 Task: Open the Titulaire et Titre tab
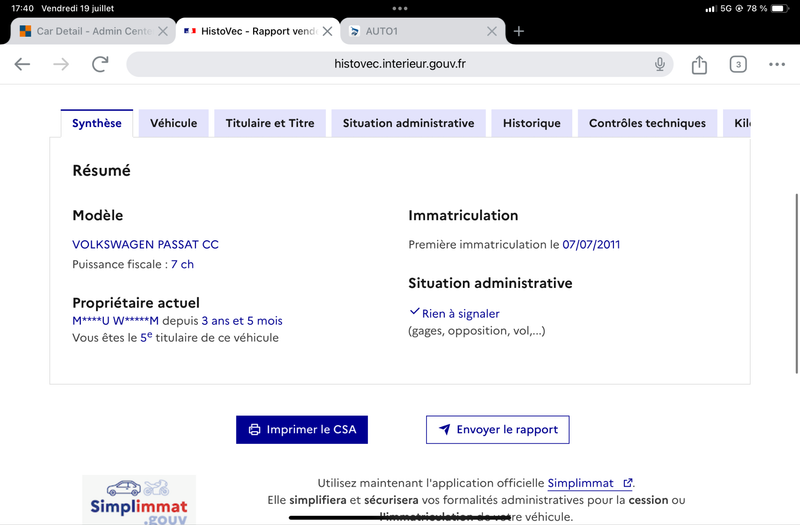click(x=270, y=123)
